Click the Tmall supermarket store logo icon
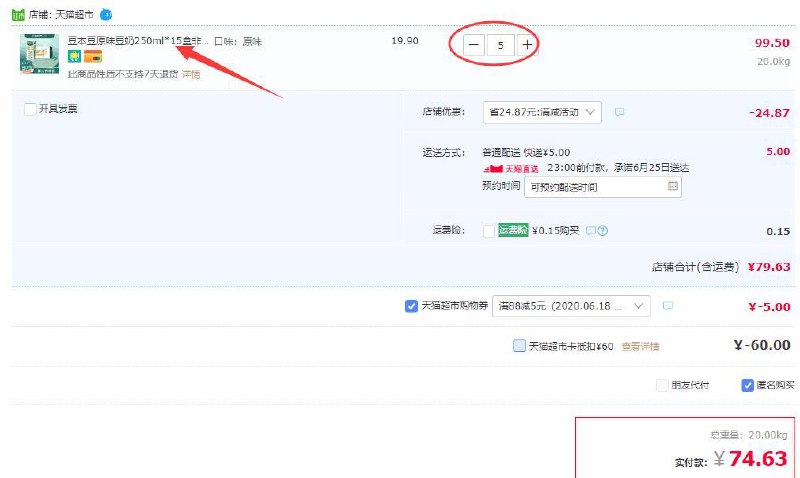 click(18, 15)
